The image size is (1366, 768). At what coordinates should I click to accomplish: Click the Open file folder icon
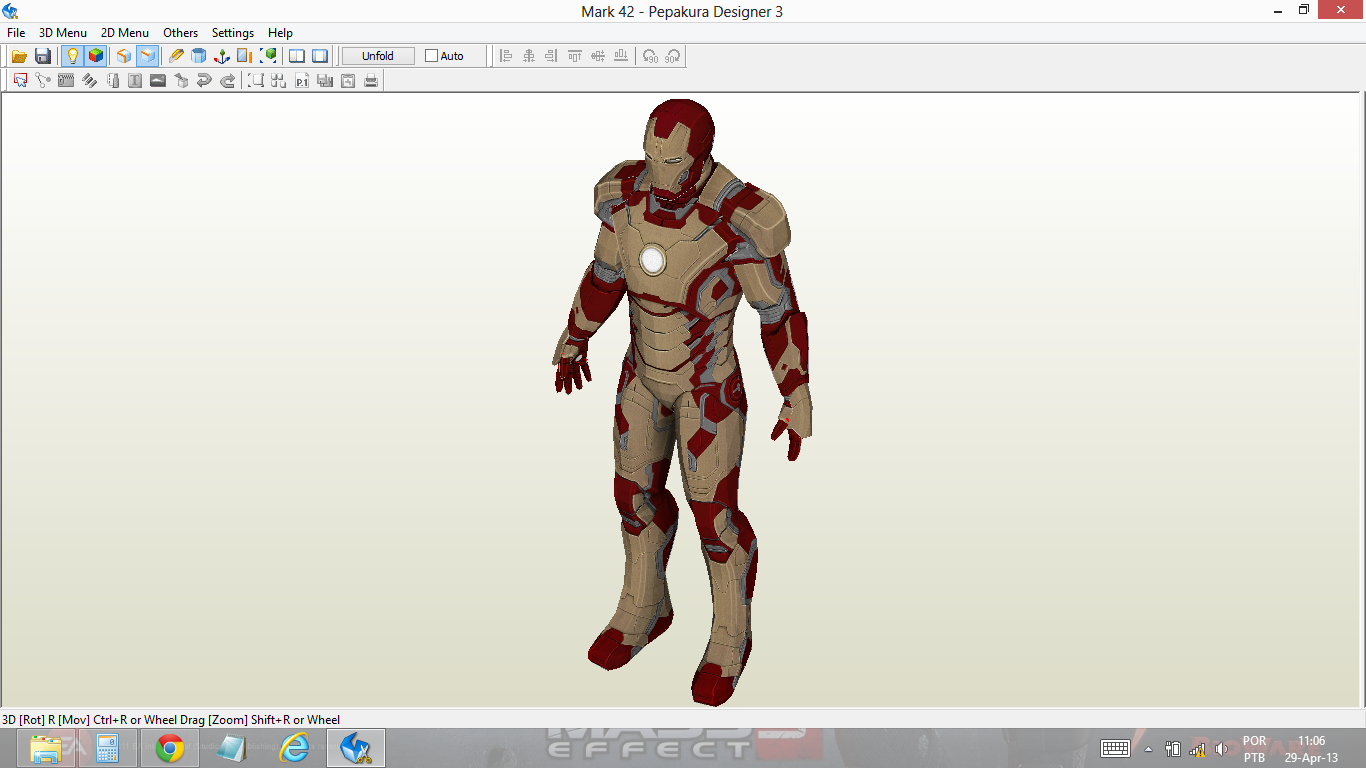(x=19, y=56)
